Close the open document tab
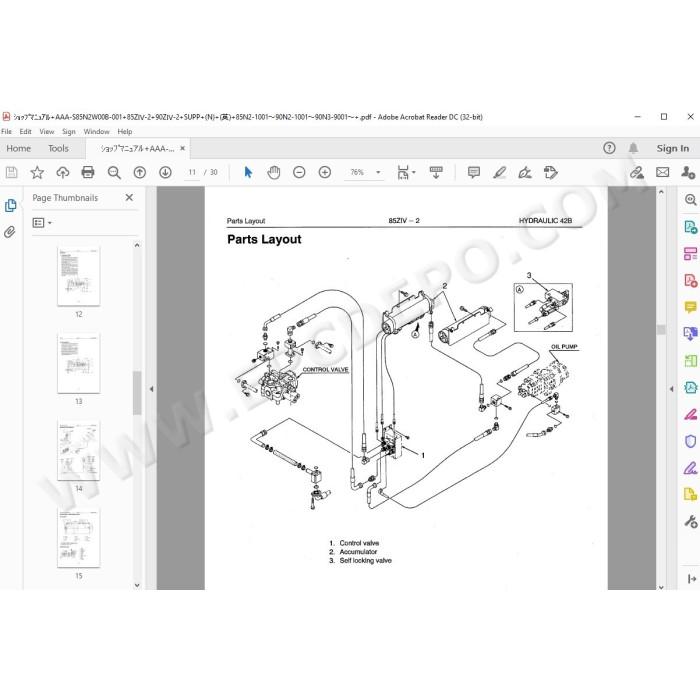The image size is (700, 700). coord(183,148)
